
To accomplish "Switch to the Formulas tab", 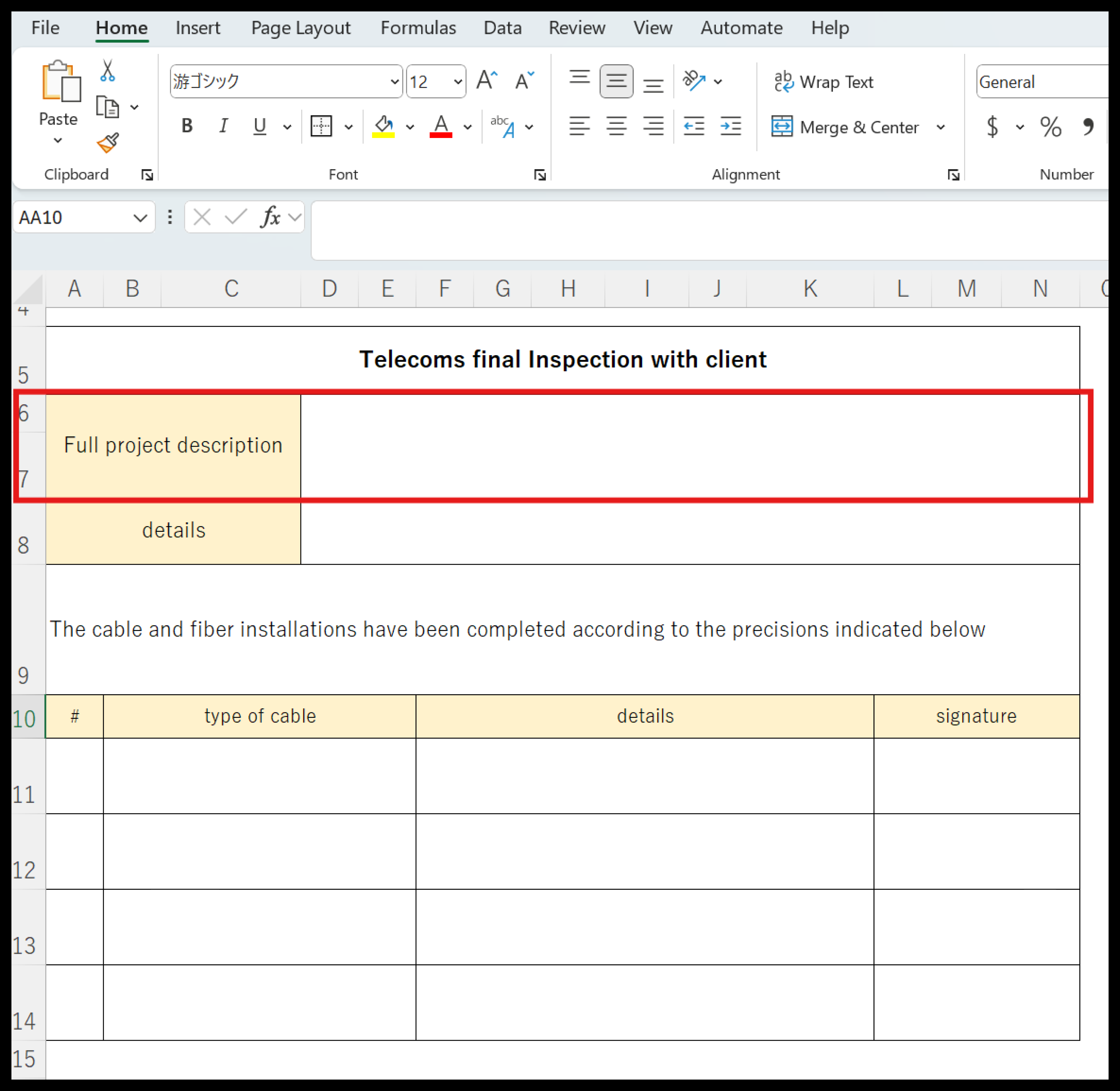I will 418,28.
